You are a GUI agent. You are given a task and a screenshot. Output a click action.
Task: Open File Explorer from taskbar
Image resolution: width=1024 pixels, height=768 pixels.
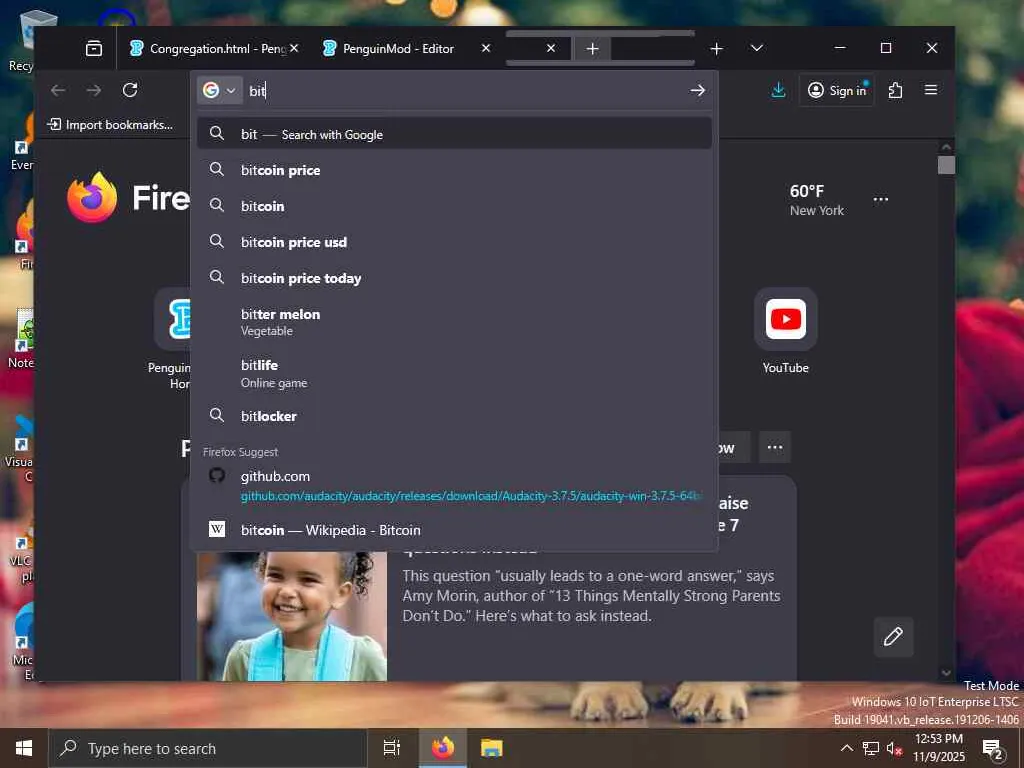pos(491,748)
